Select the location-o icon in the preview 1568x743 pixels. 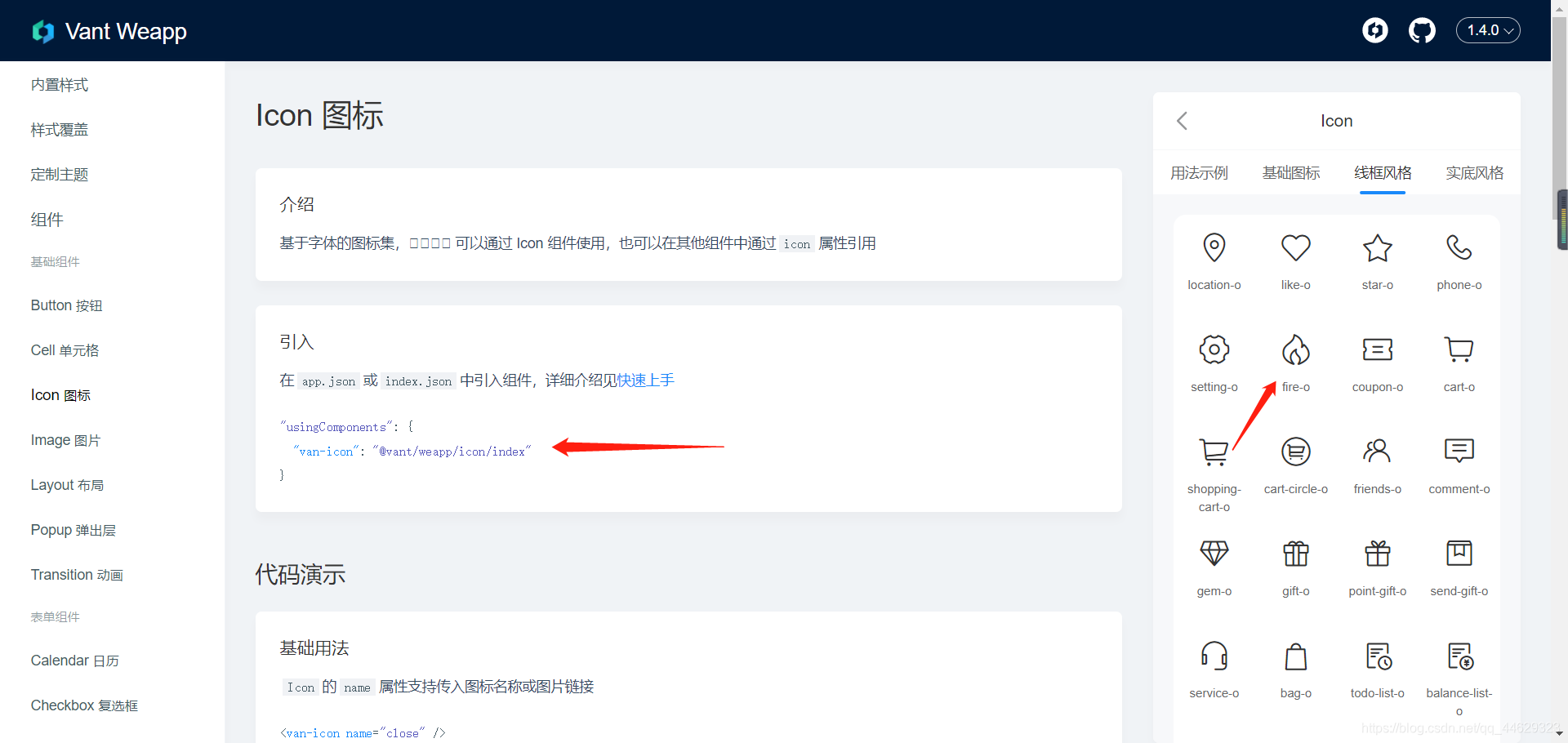(x=1214, y=248)
